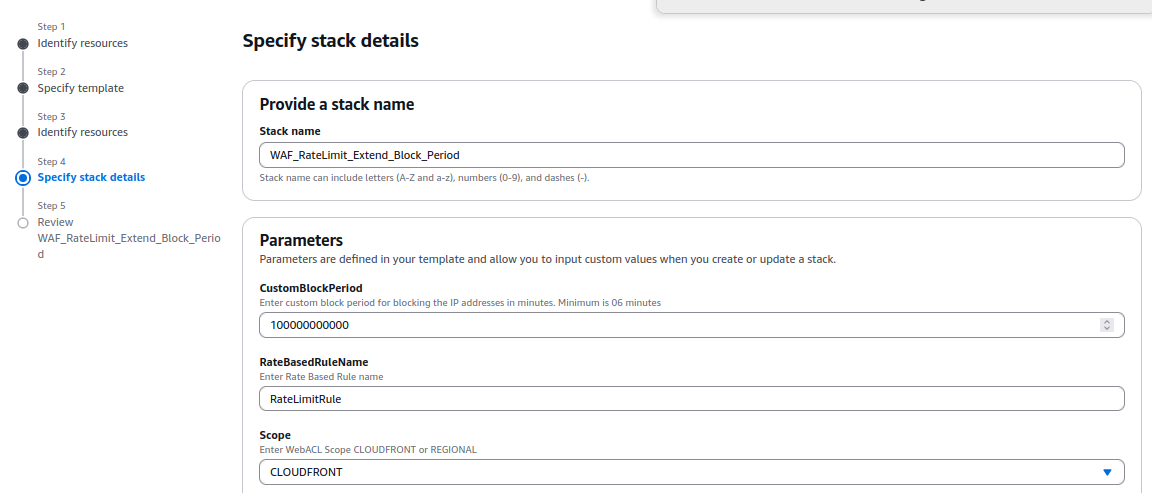Click the Scope dropdown arrow icon
The image size is (1152, 493).
click(x=1107, y=472)
